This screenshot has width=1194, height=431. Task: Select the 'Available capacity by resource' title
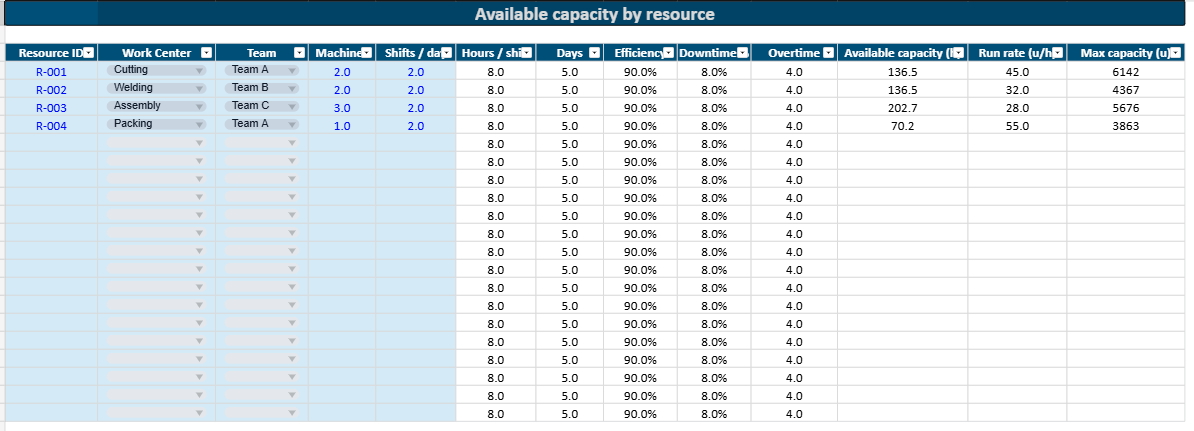coord(594,14)
